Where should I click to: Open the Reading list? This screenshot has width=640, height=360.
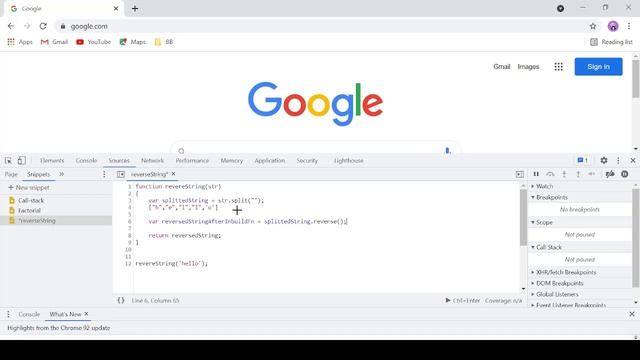tap(611, 42)
